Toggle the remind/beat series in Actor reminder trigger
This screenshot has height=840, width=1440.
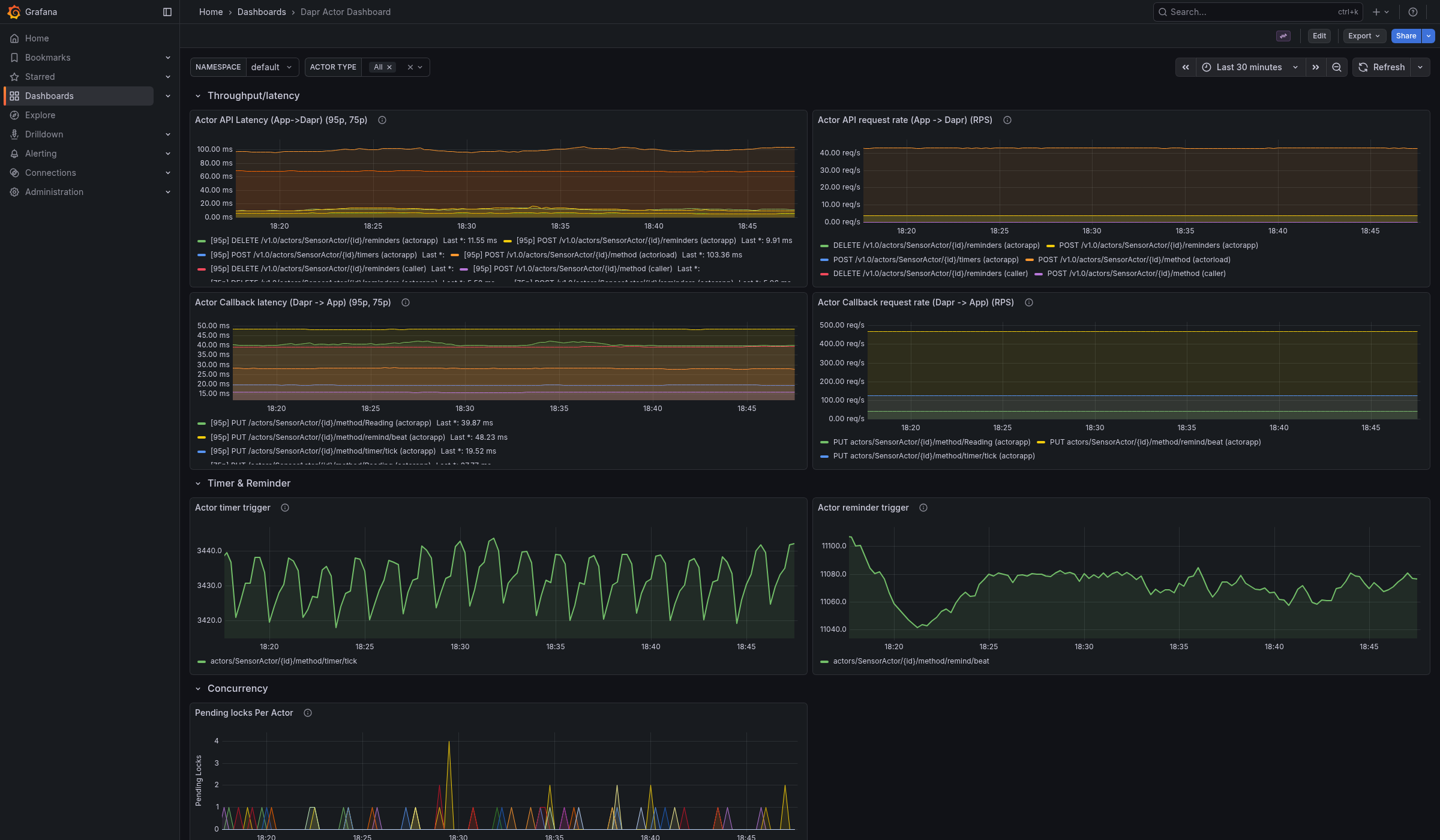pyautogui.click(x=911, y=661)
